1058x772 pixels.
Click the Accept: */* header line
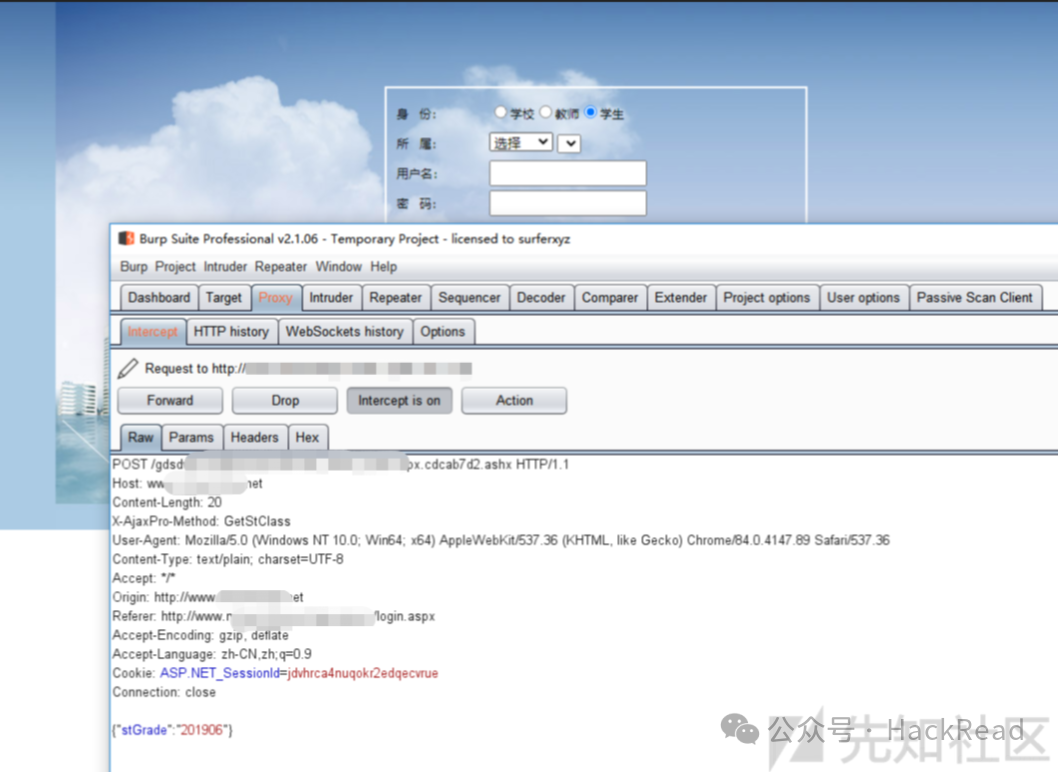click(143, 578)
